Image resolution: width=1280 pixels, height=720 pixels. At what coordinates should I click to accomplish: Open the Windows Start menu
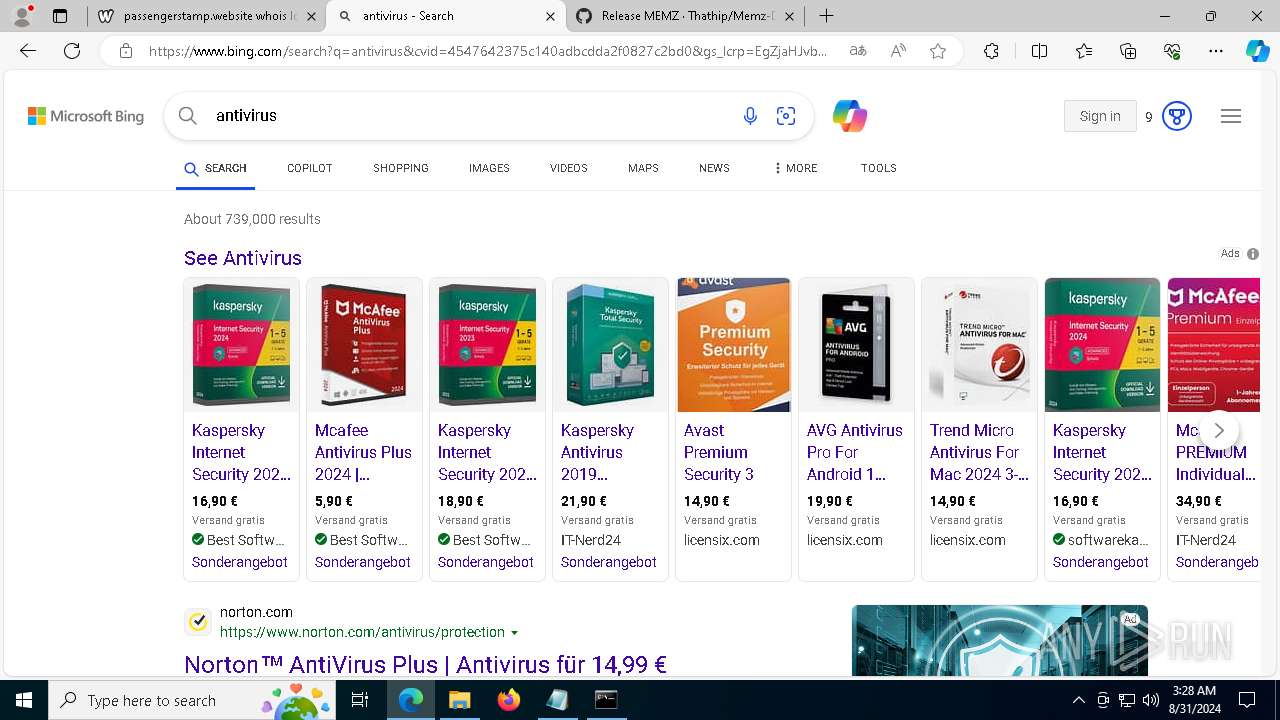(x=23, y=700)
